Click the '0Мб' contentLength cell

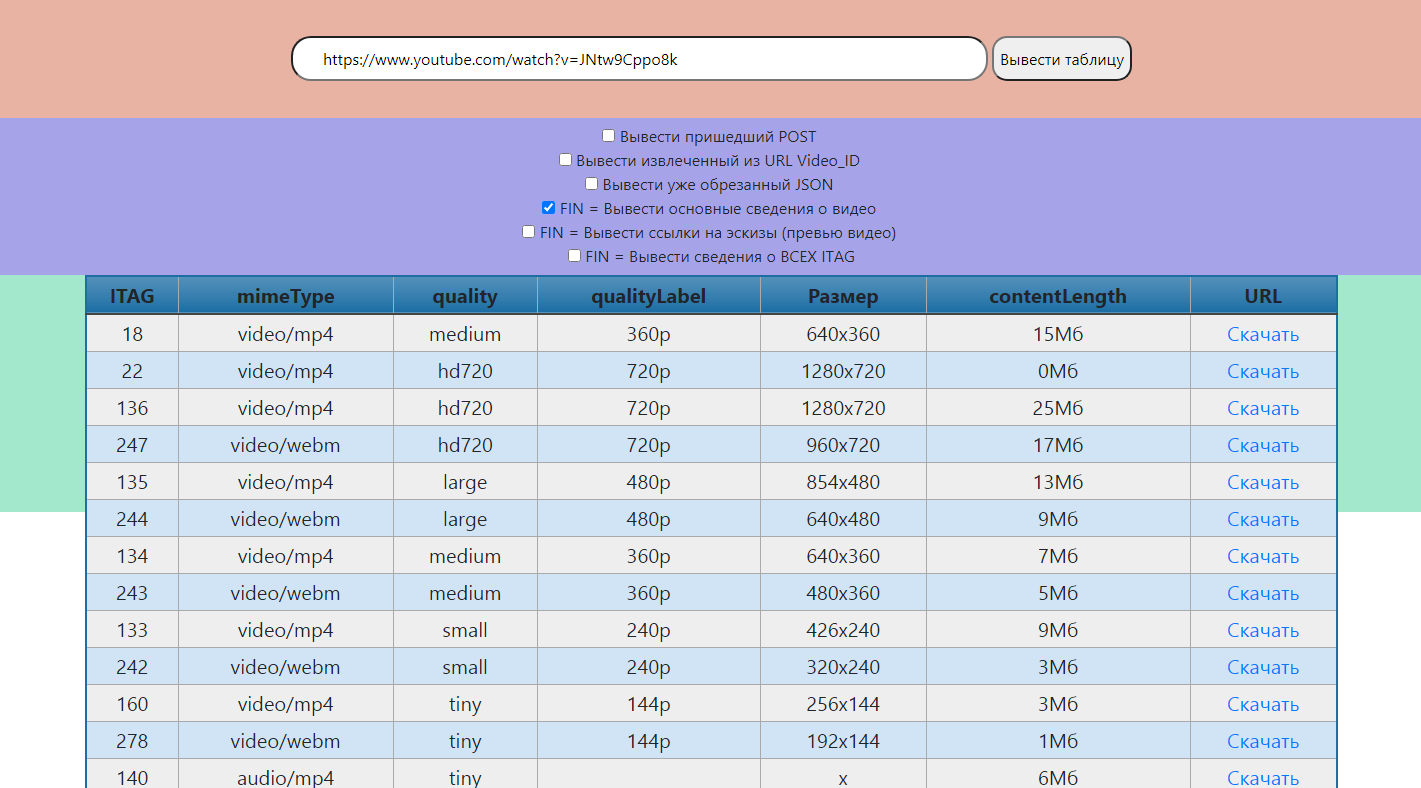(x=1058, y=371)
